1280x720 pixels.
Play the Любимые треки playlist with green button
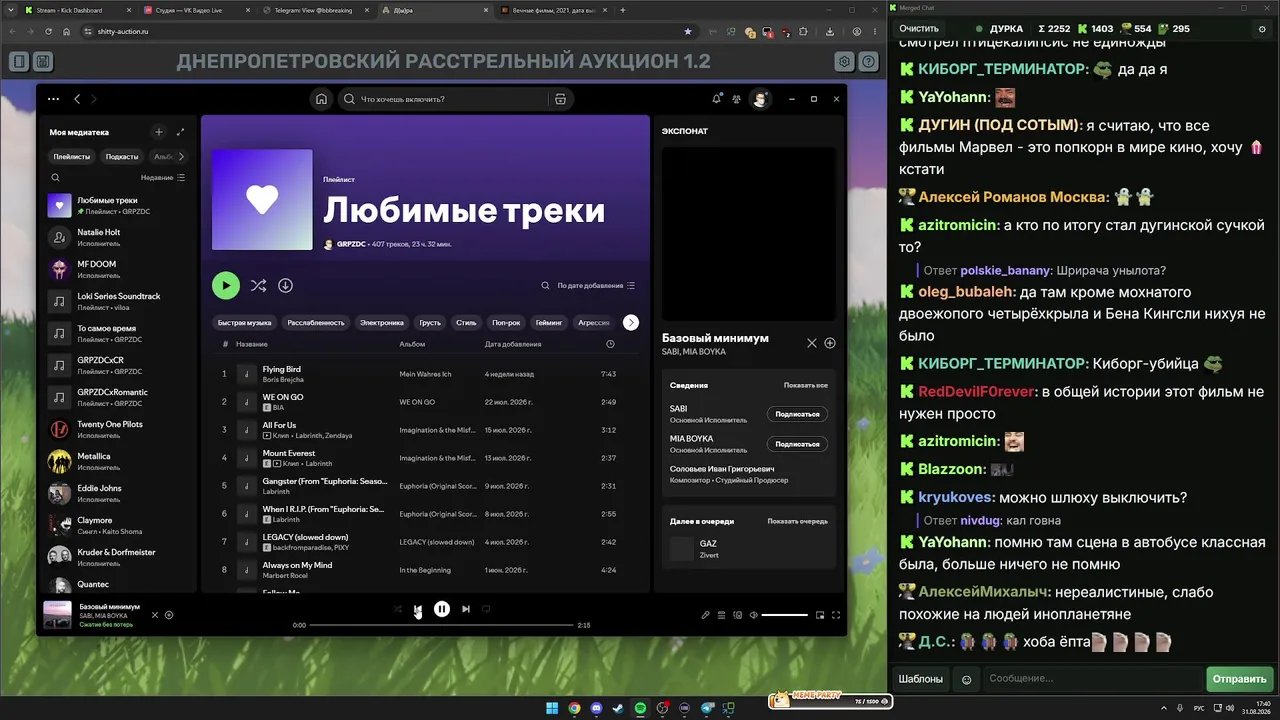[x=226, y=285]
